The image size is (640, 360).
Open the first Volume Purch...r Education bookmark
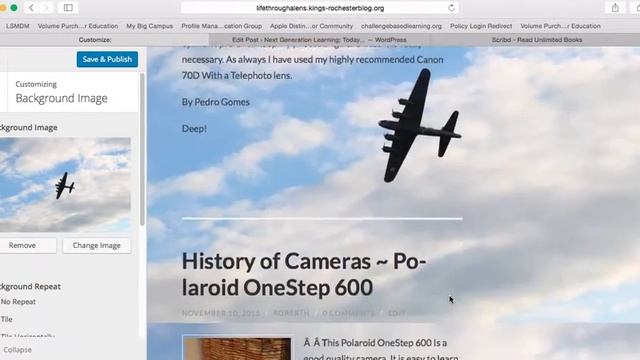(x=78, y=26)
